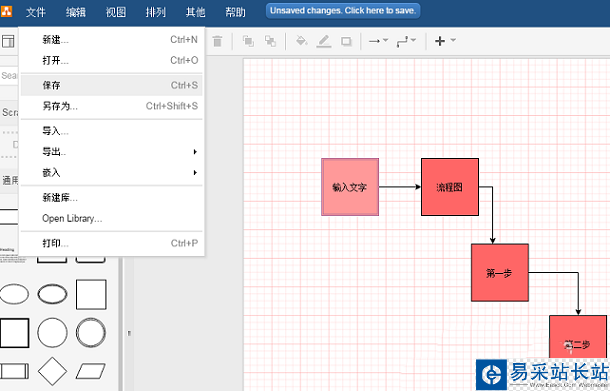Select the 第二步 box on canvas
The width and height of the screenshot is (610, 391).
578,338
